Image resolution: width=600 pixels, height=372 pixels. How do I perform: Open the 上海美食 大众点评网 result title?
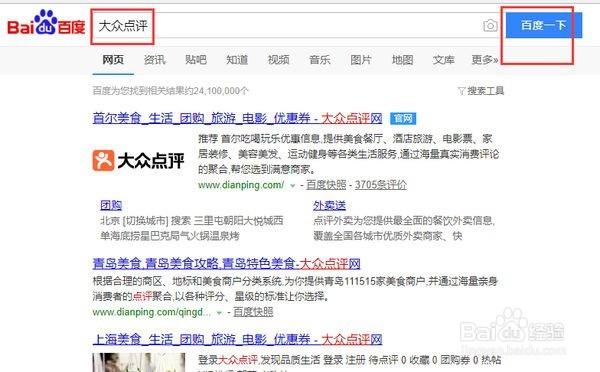point(237,339)
